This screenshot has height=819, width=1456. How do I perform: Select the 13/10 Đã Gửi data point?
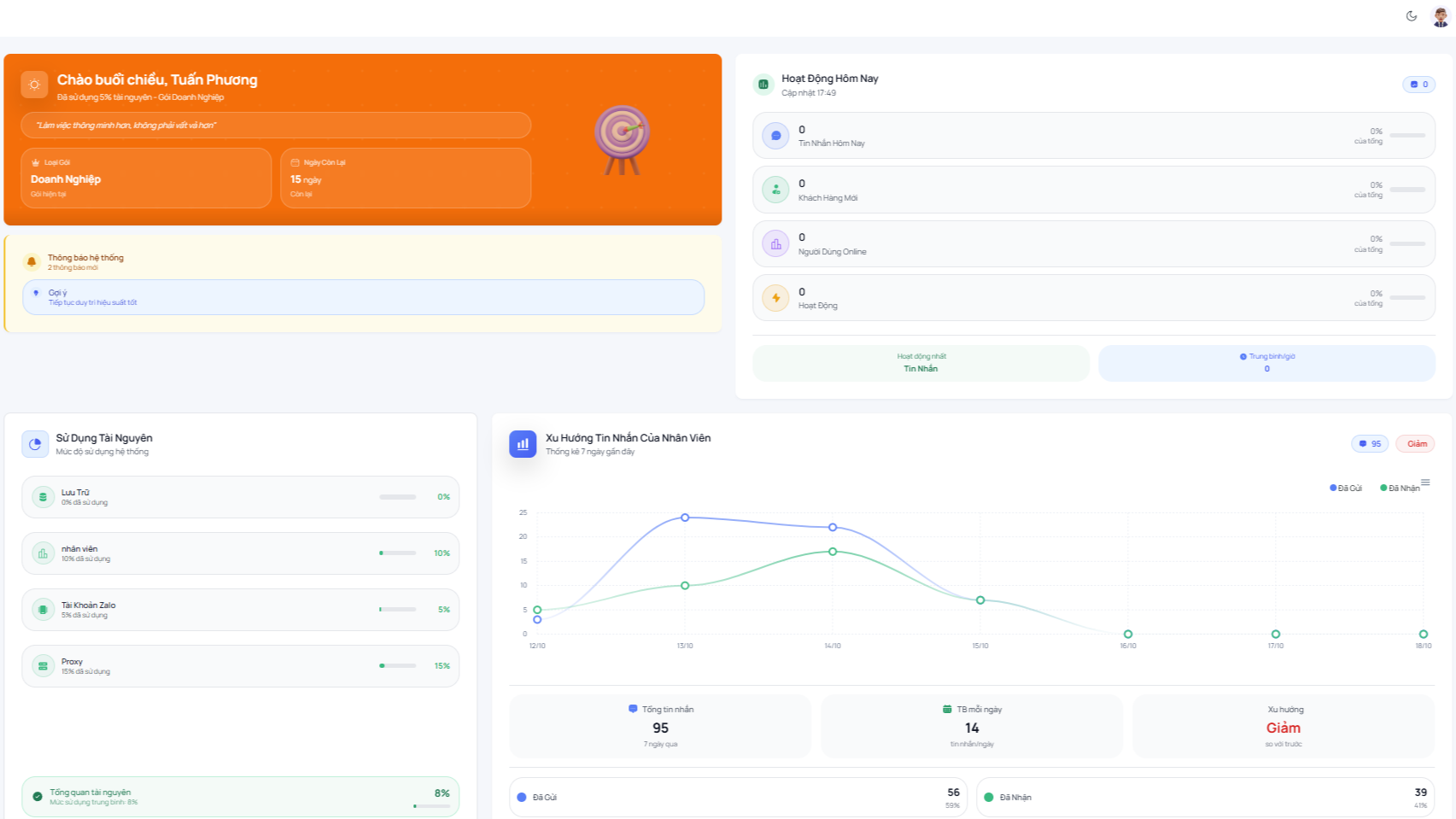point(685,518)
